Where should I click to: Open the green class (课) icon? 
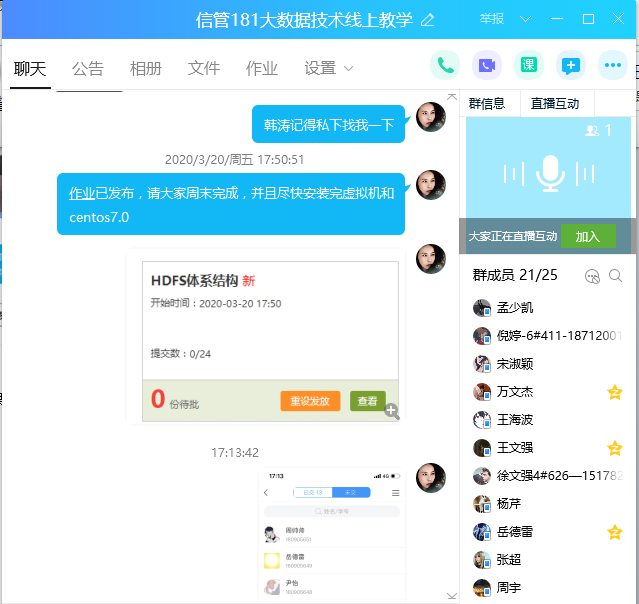pos(529,66)
